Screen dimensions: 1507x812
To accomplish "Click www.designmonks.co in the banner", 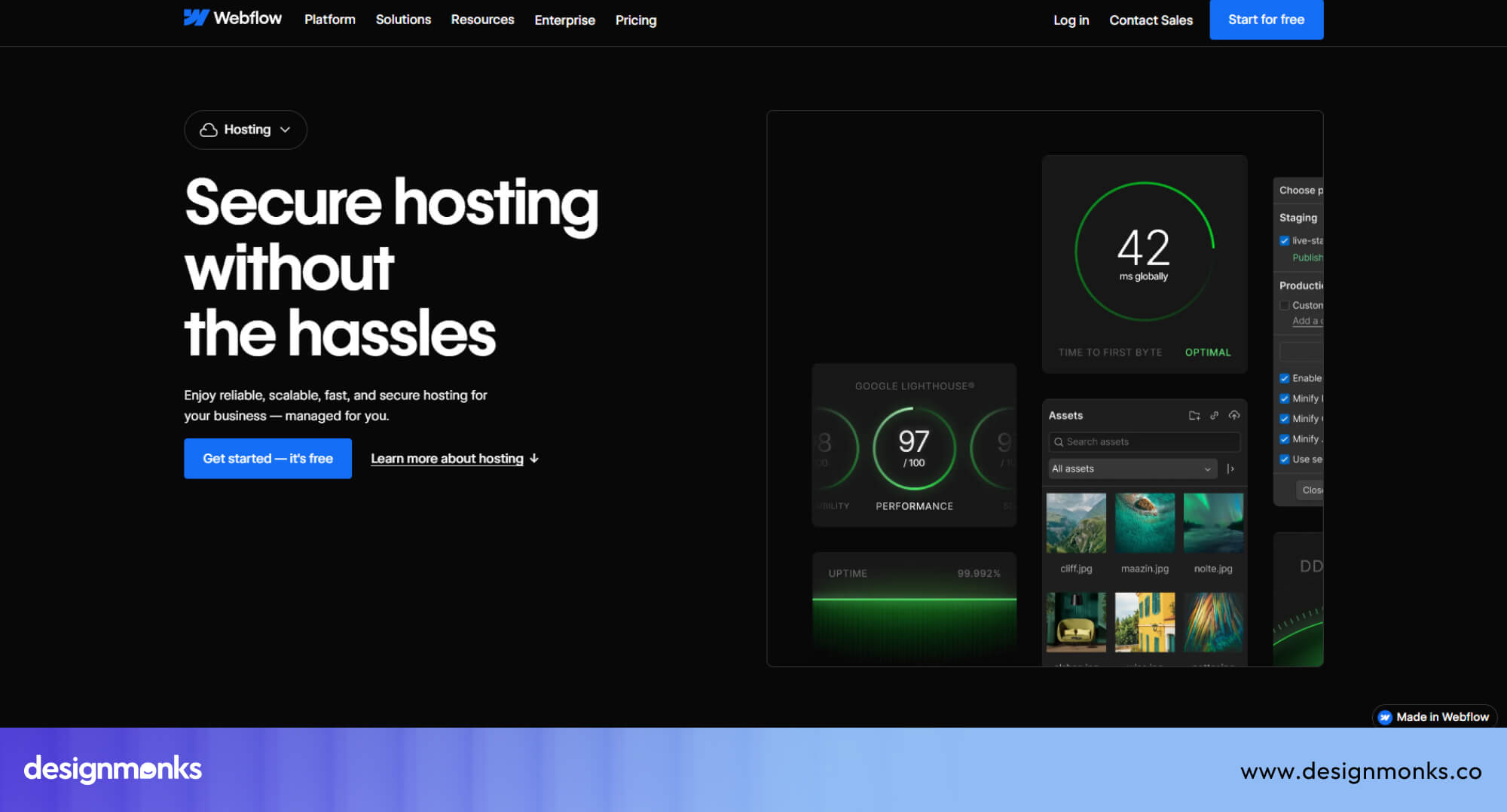I will pyautogui.click(x=1361, y=771).
